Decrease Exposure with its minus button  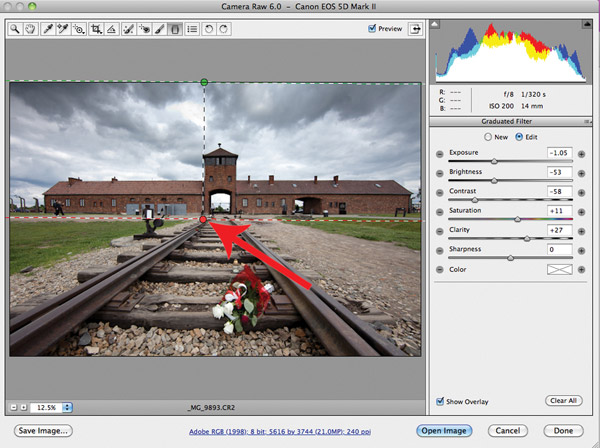point(440,154)
